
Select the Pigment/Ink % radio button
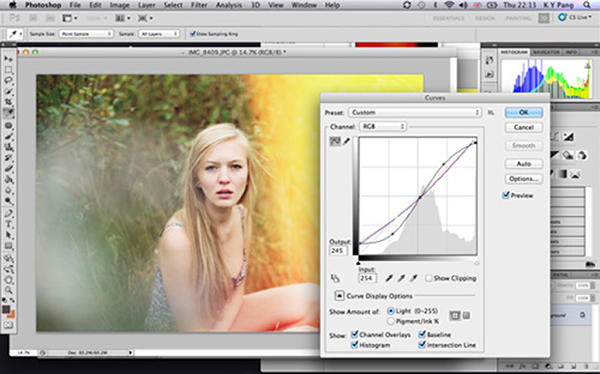pyautogui.click(x=391, y=321)
